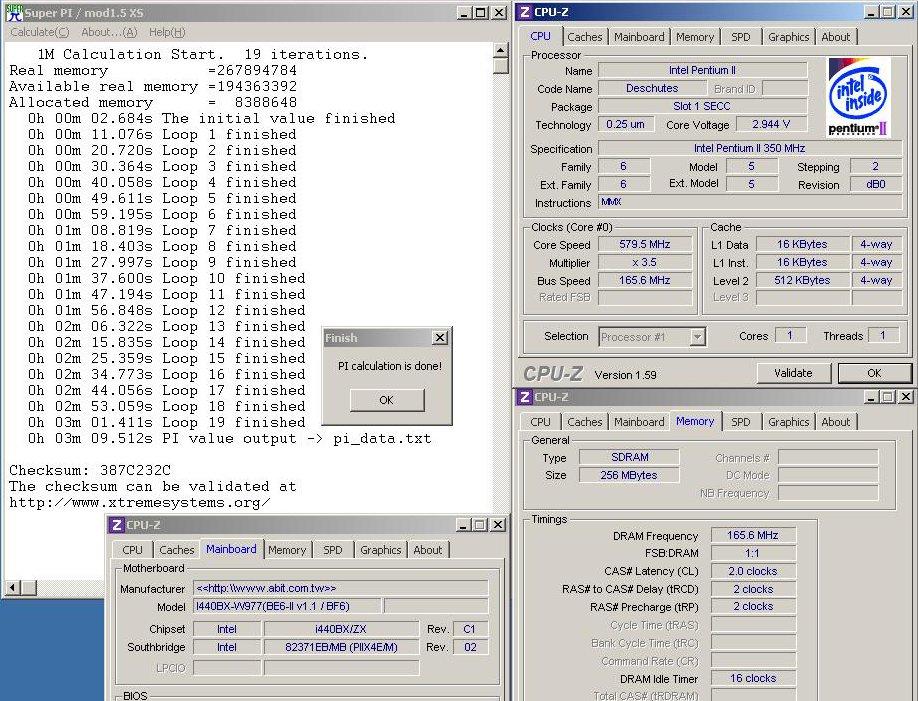Click Model I440BX-W977 field

click(287, 606)
